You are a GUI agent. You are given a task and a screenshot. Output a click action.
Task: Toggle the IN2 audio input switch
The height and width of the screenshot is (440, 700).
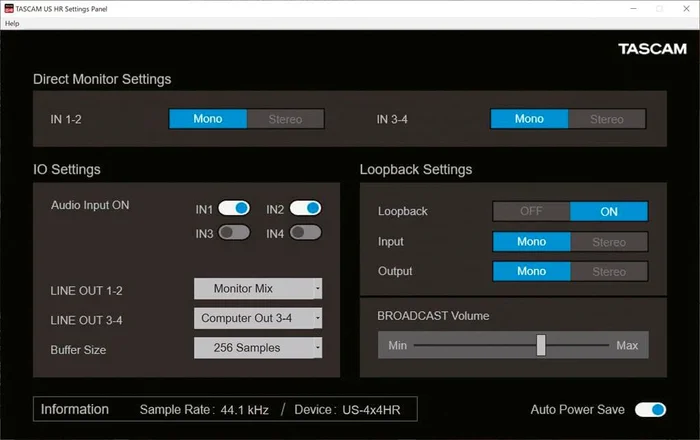pos(305,208)
